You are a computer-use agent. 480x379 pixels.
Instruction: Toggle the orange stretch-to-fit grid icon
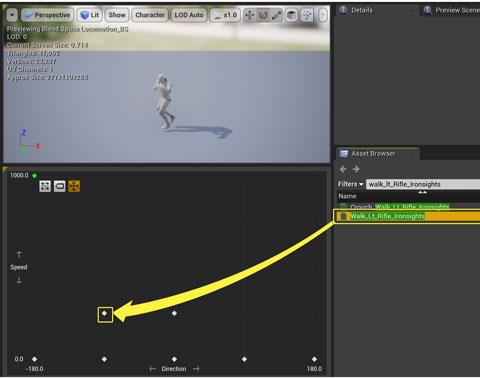74,186
